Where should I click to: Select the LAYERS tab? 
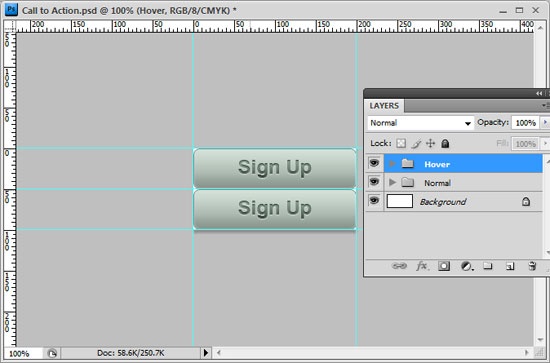tap(384, 106)
